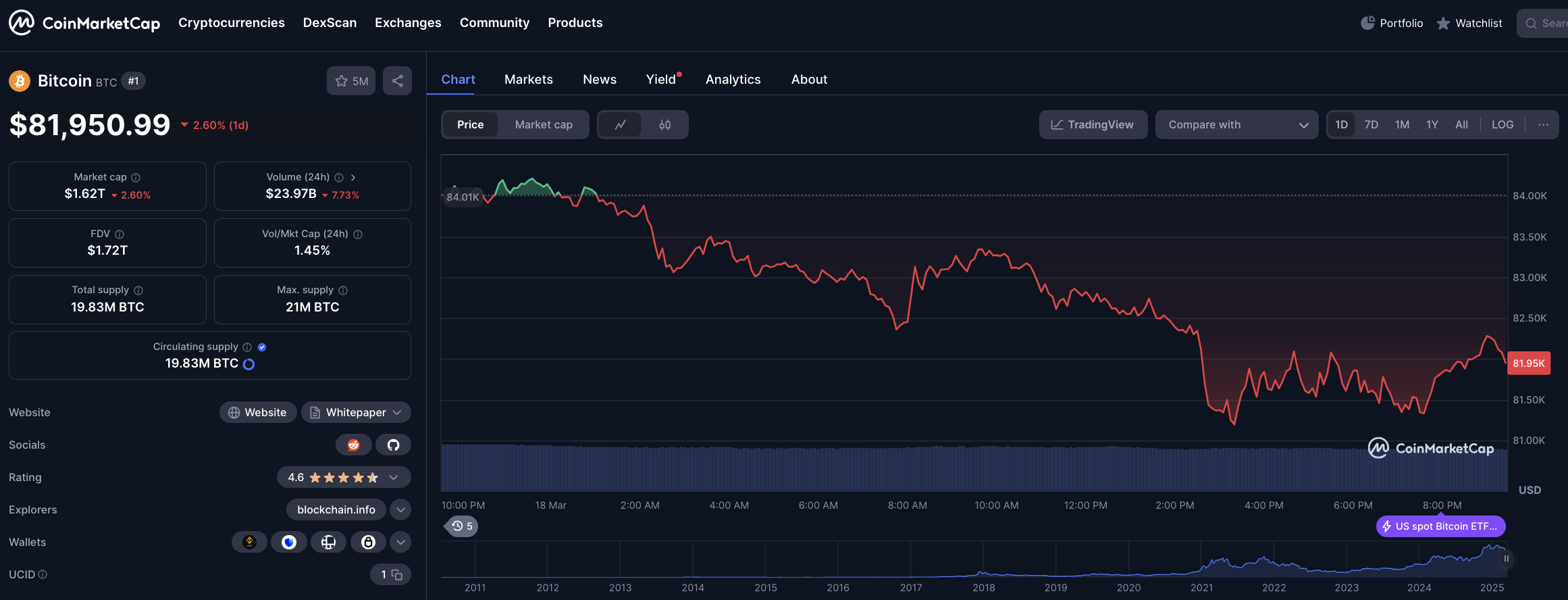Open the Reddit social link
This screenshot has width=1568, height=600.
click(x=353, y=445)
